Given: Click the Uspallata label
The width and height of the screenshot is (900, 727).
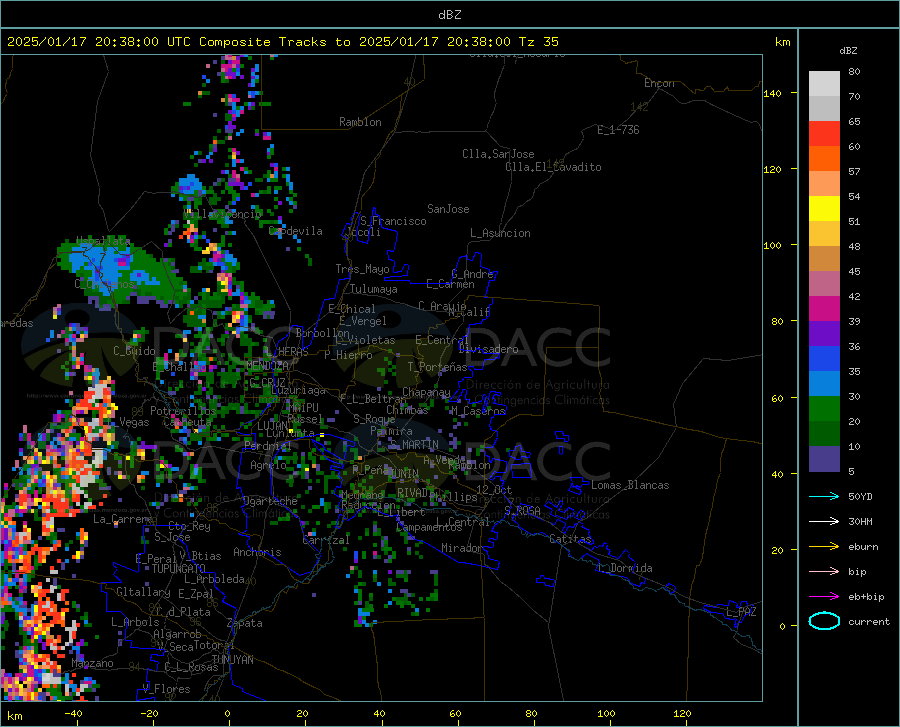Looking at the screenshot, I should coord(103,241).
